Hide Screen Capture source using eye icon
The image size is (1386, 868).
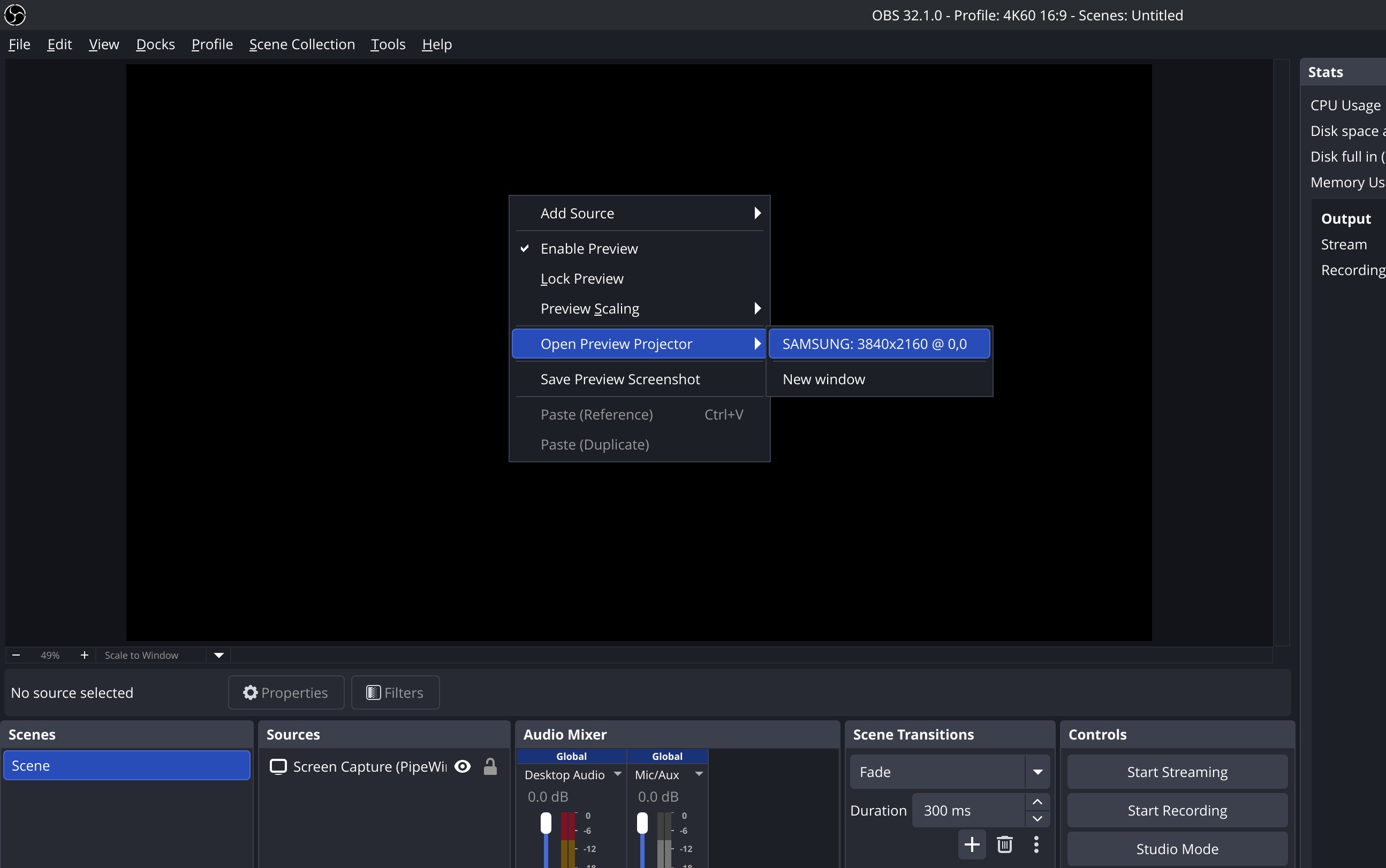(x=462, y=766)
